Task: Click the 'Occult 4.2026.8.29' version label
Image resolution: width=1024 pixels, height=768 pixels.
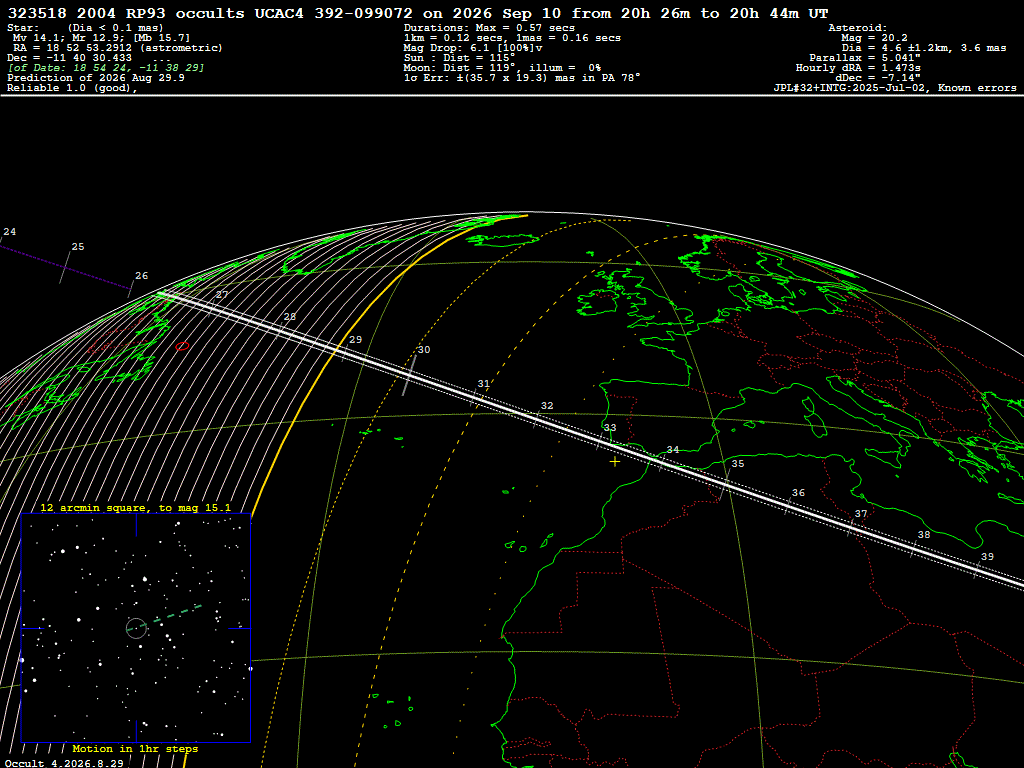Action: click(64, 763)
